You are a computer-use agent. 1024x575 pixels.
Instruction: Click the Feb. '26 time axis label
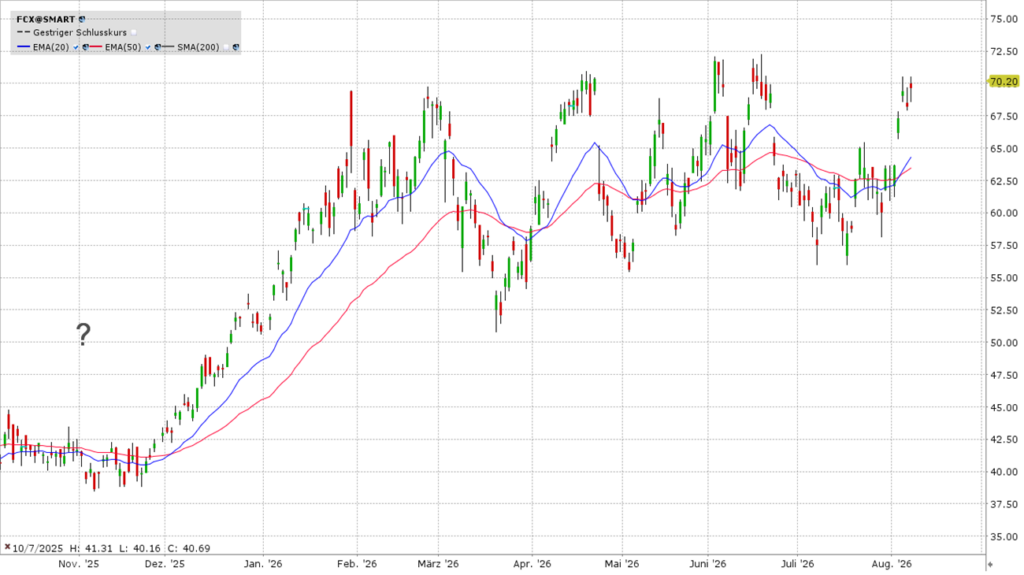[x=357, y=564]
